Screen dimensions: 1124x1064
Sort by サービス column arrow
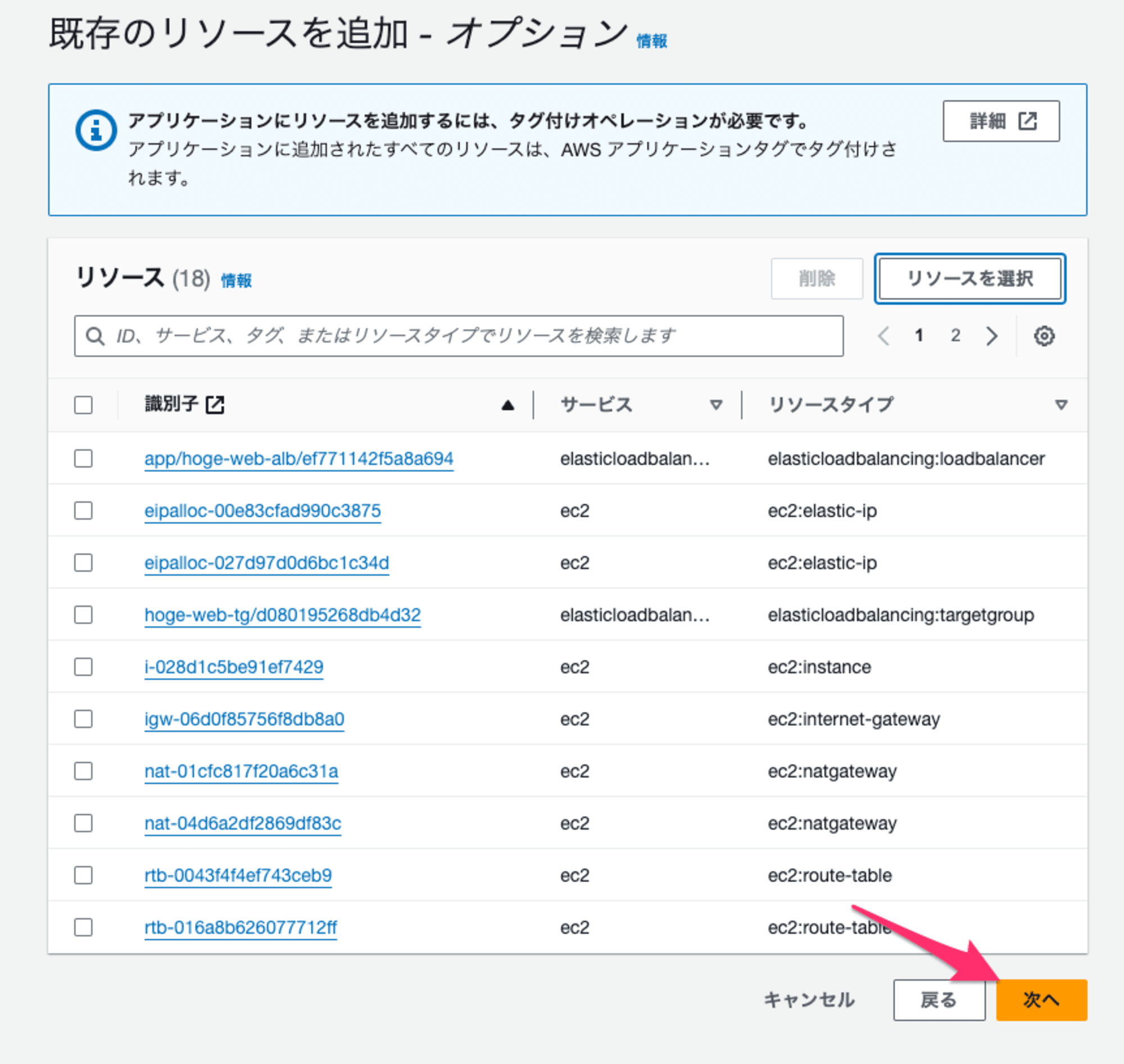[x=716, y=405]
